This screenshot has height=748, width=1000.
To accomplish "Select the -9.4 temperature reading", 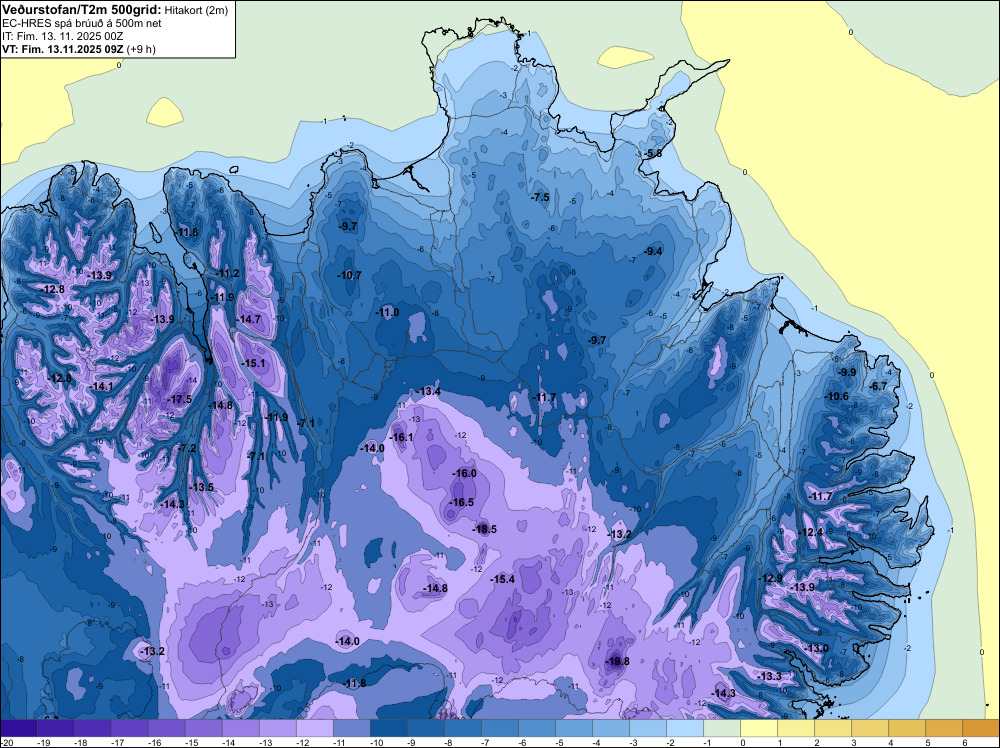I will point(652,251).
